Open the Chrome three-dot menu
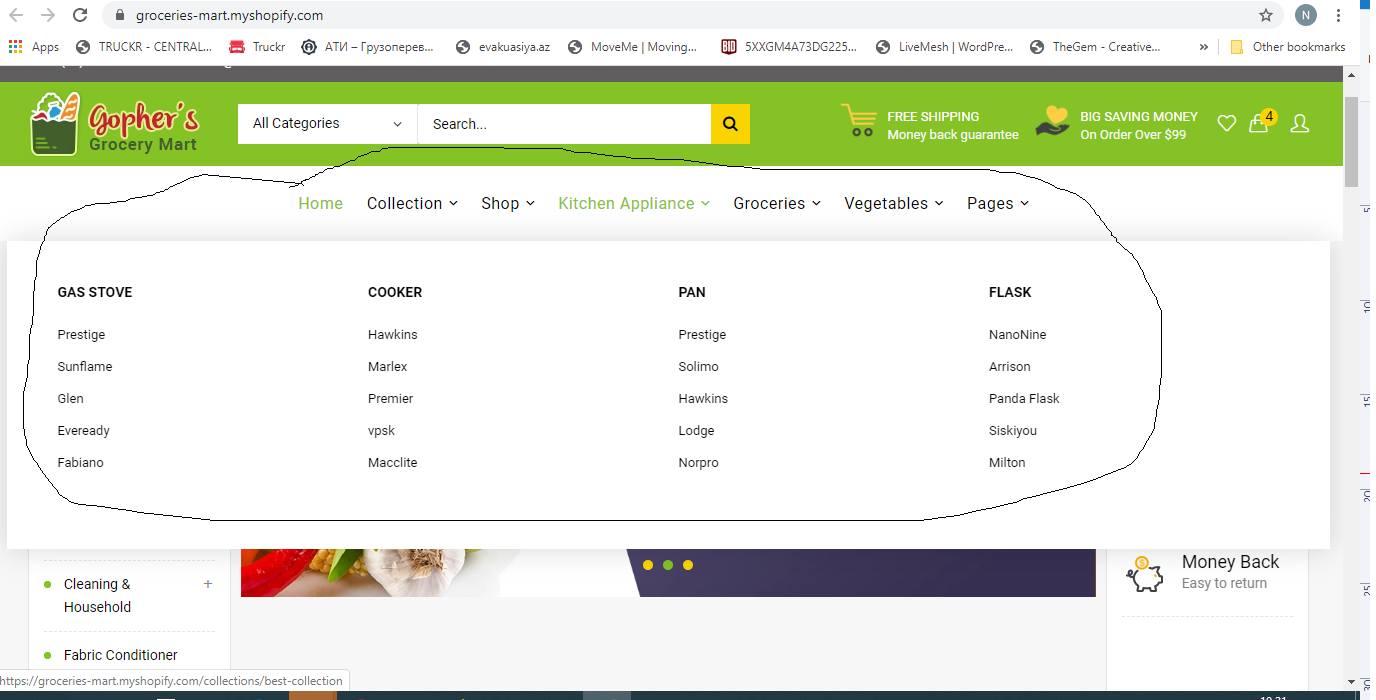Viewport: 1376px width, 700px height. coord(1338,15)
